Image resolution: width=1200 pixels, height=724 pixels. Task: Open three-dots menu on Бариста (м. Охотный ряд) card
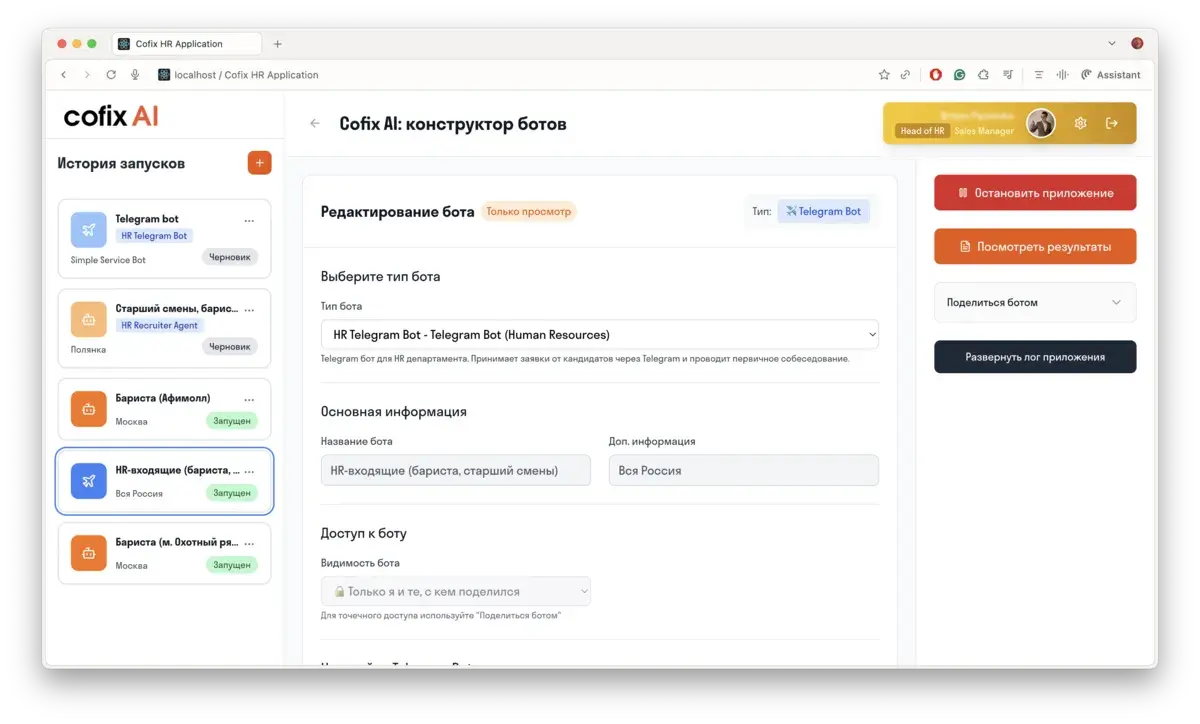pos(249,543)
